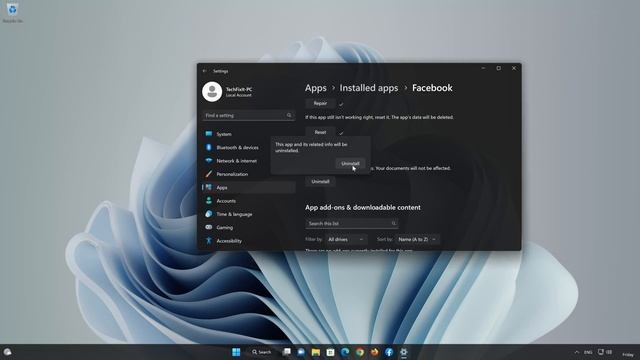Go to Apps in the breadcrumb
640x360 pixels.
(x=316, y=88)
